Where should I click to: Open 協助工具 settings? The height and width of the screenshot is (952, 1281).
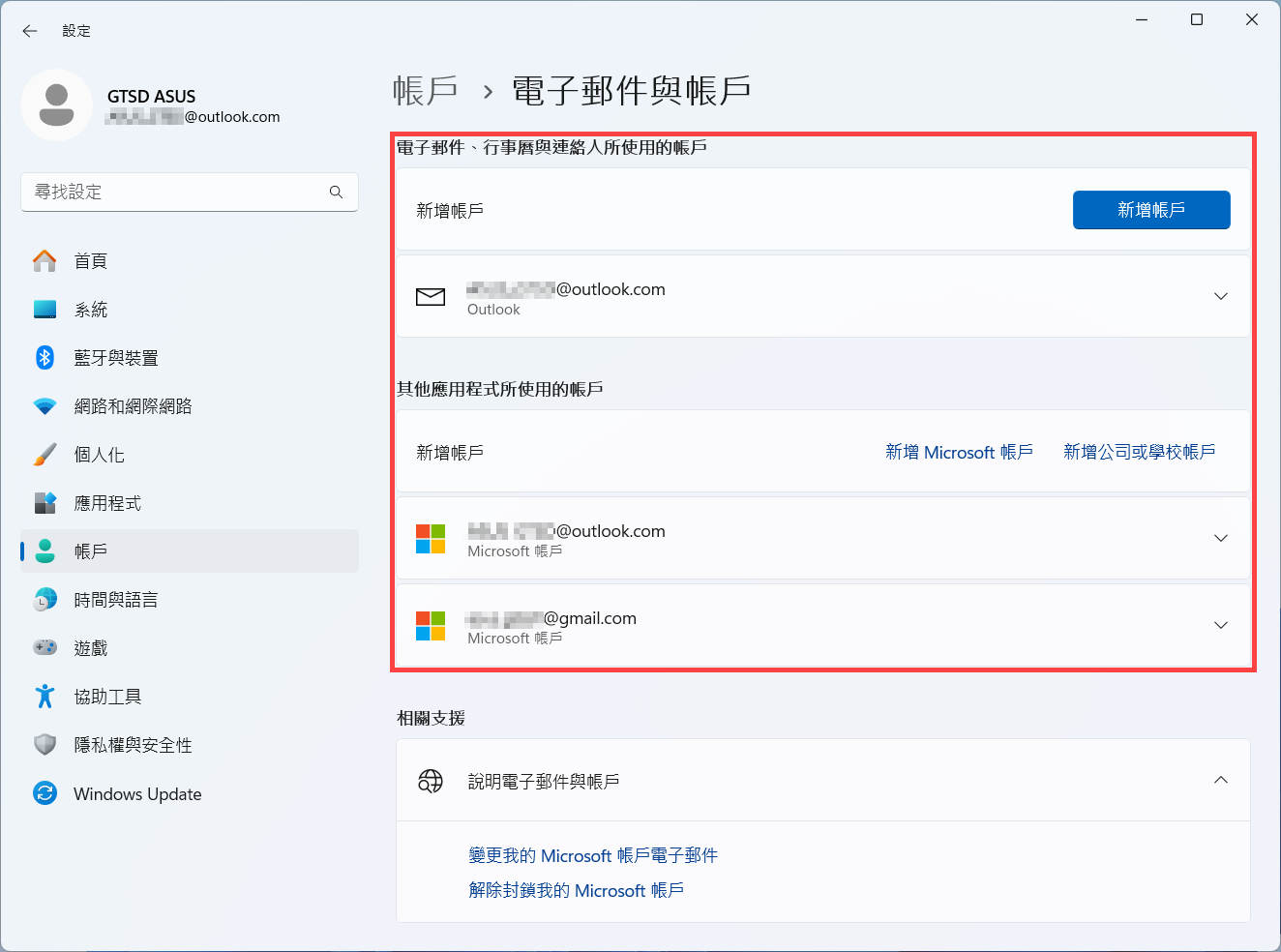pos(190,696)
